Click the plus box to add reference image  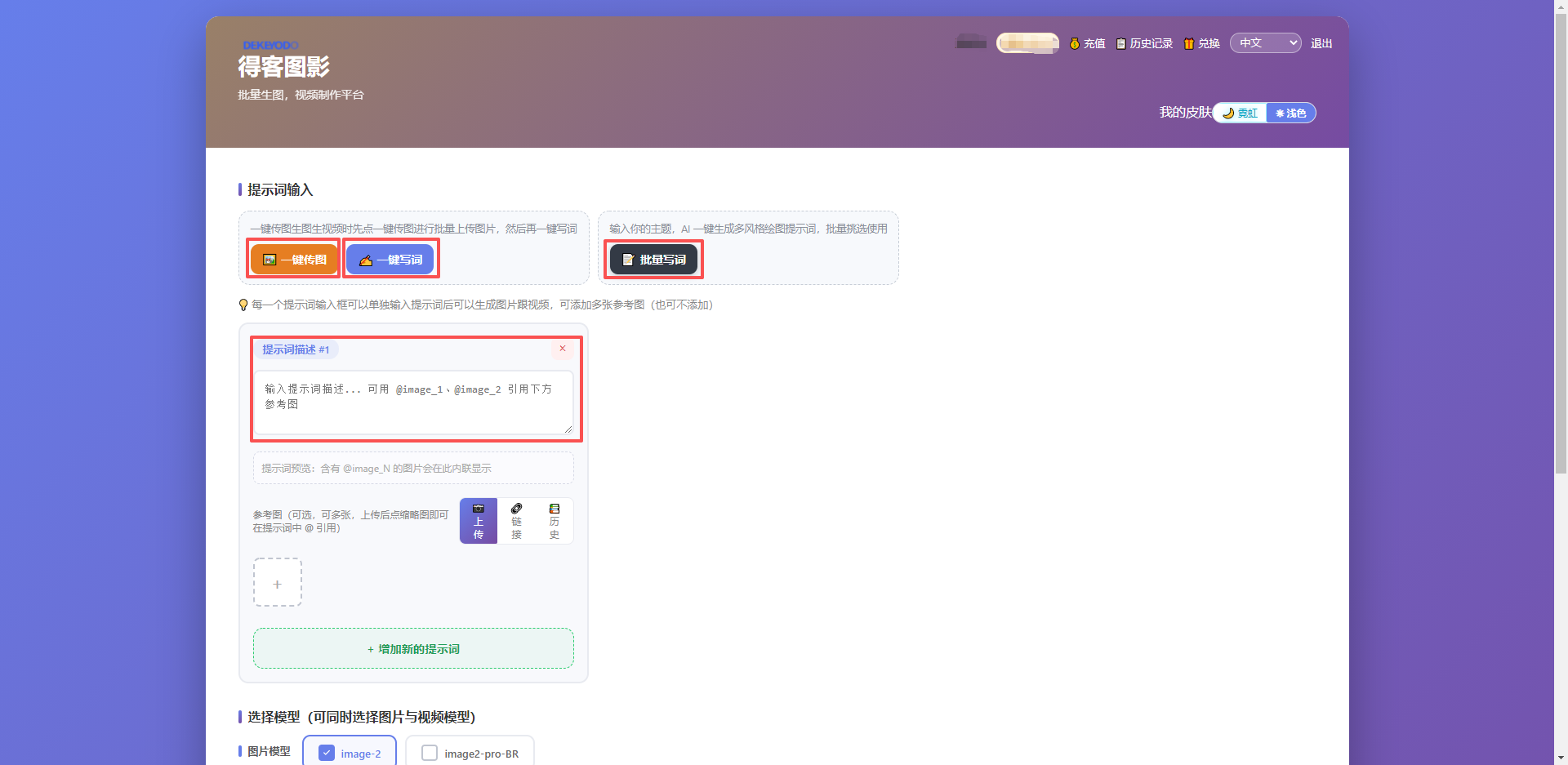coord(278,582)
